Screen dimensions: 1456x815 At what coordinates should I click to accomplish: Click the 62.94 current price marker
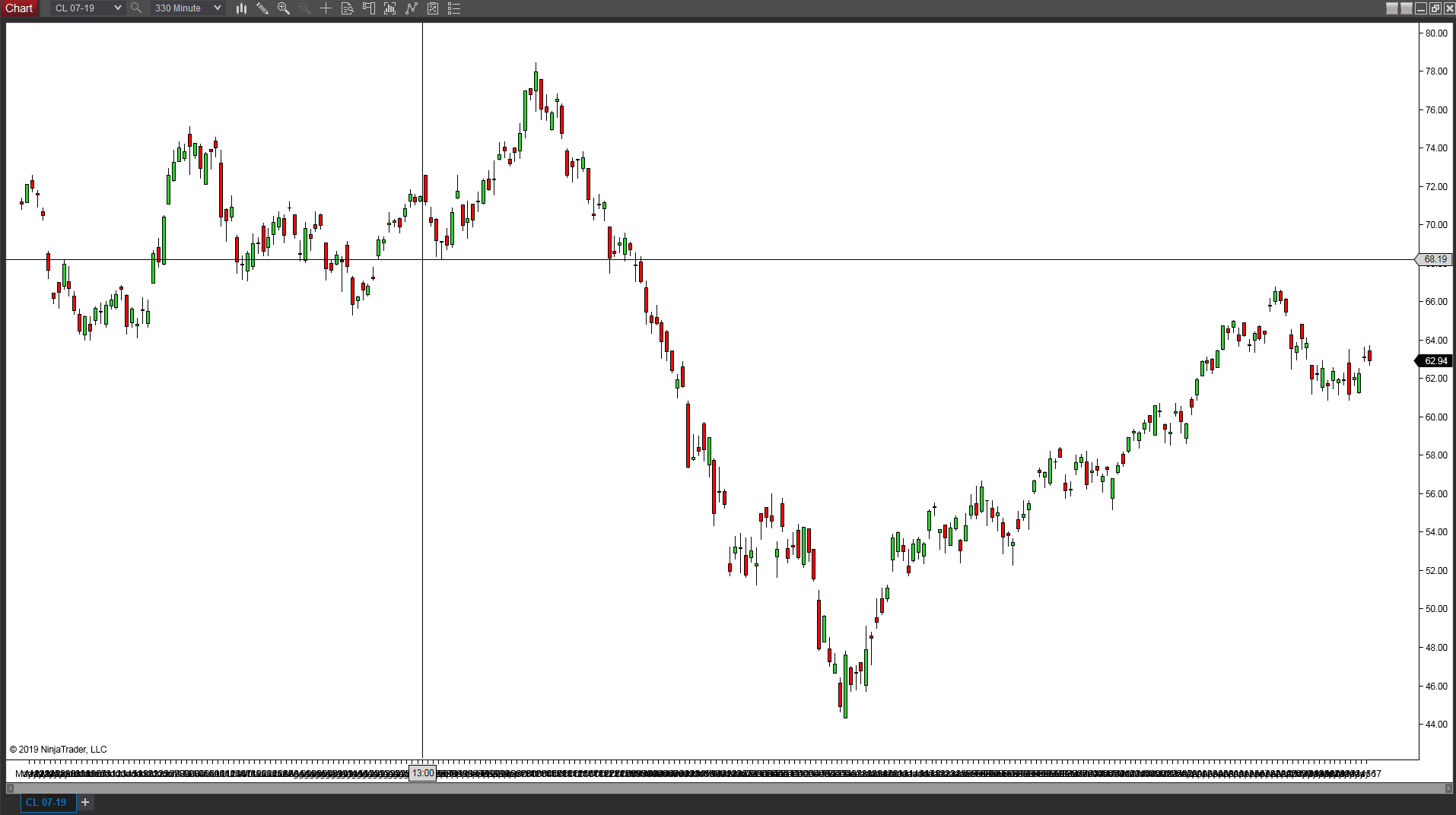1435,361
